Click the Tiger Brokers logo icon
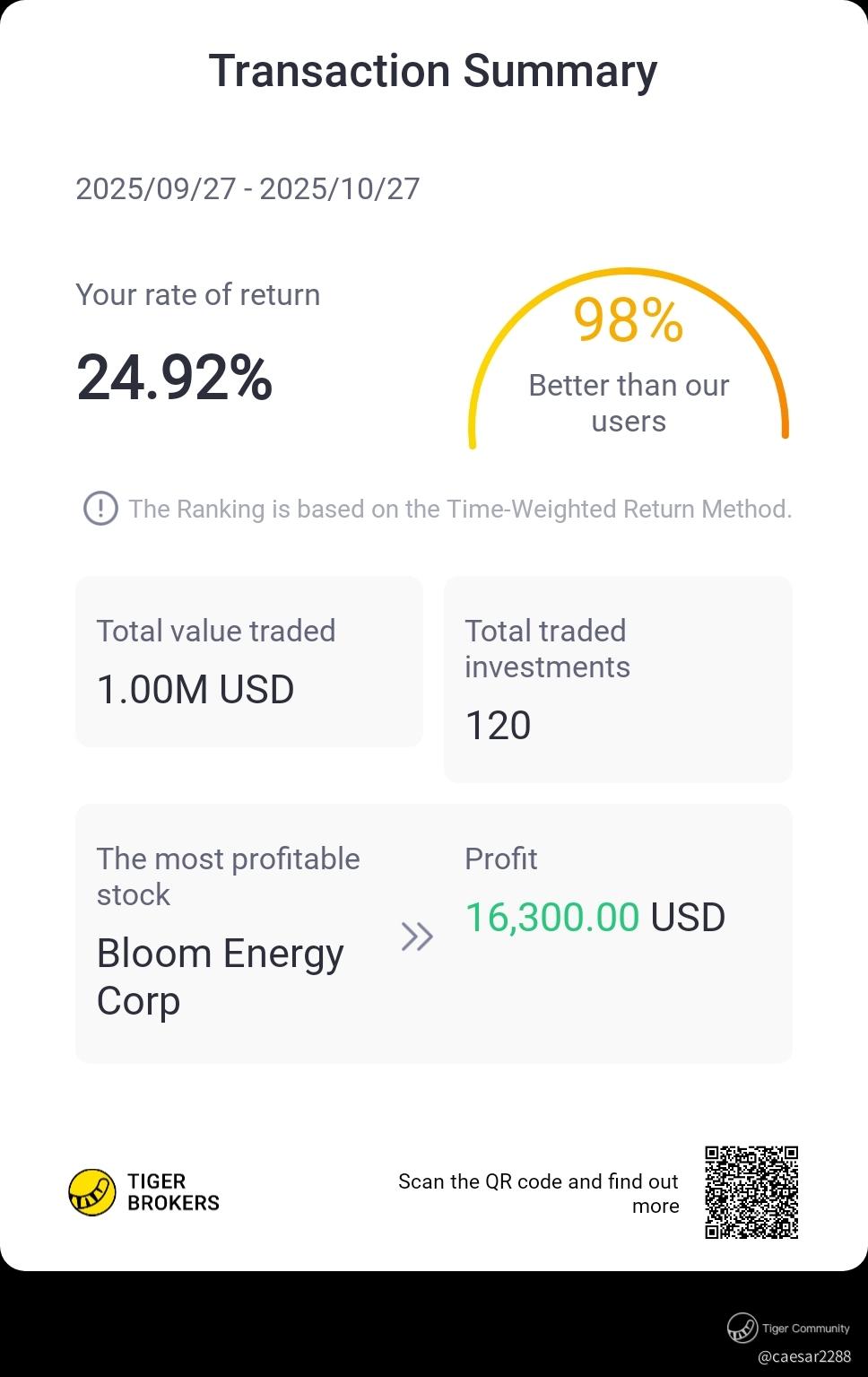The height and width of the screenshot is (1377, 868). coord(92,1192)
